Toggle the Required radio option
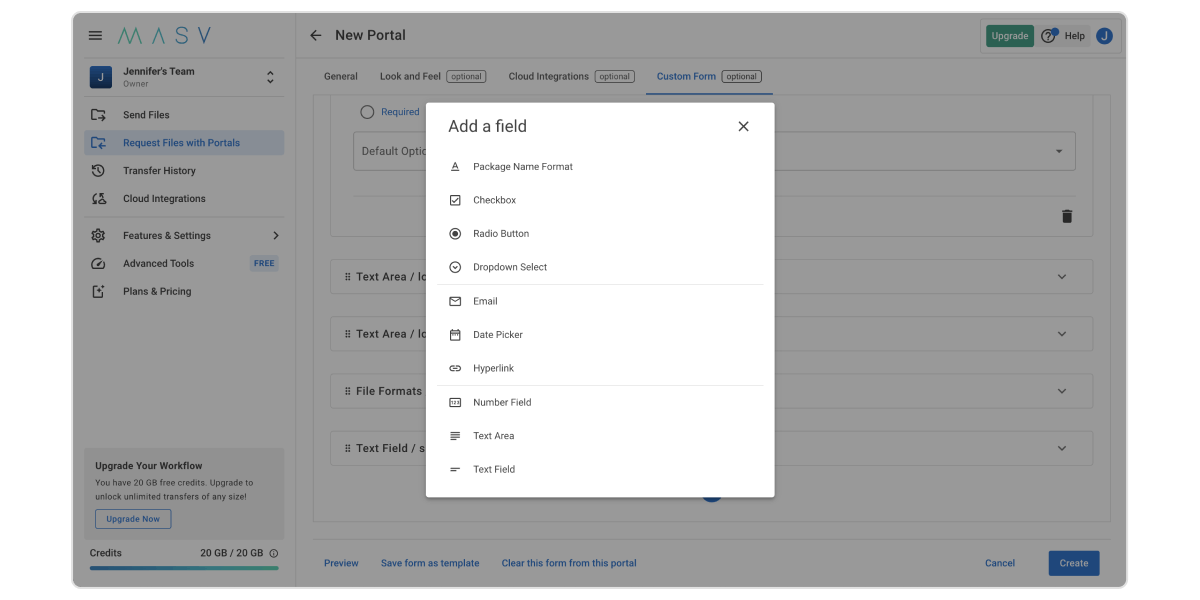1200x600 pixels. (367, 112)
